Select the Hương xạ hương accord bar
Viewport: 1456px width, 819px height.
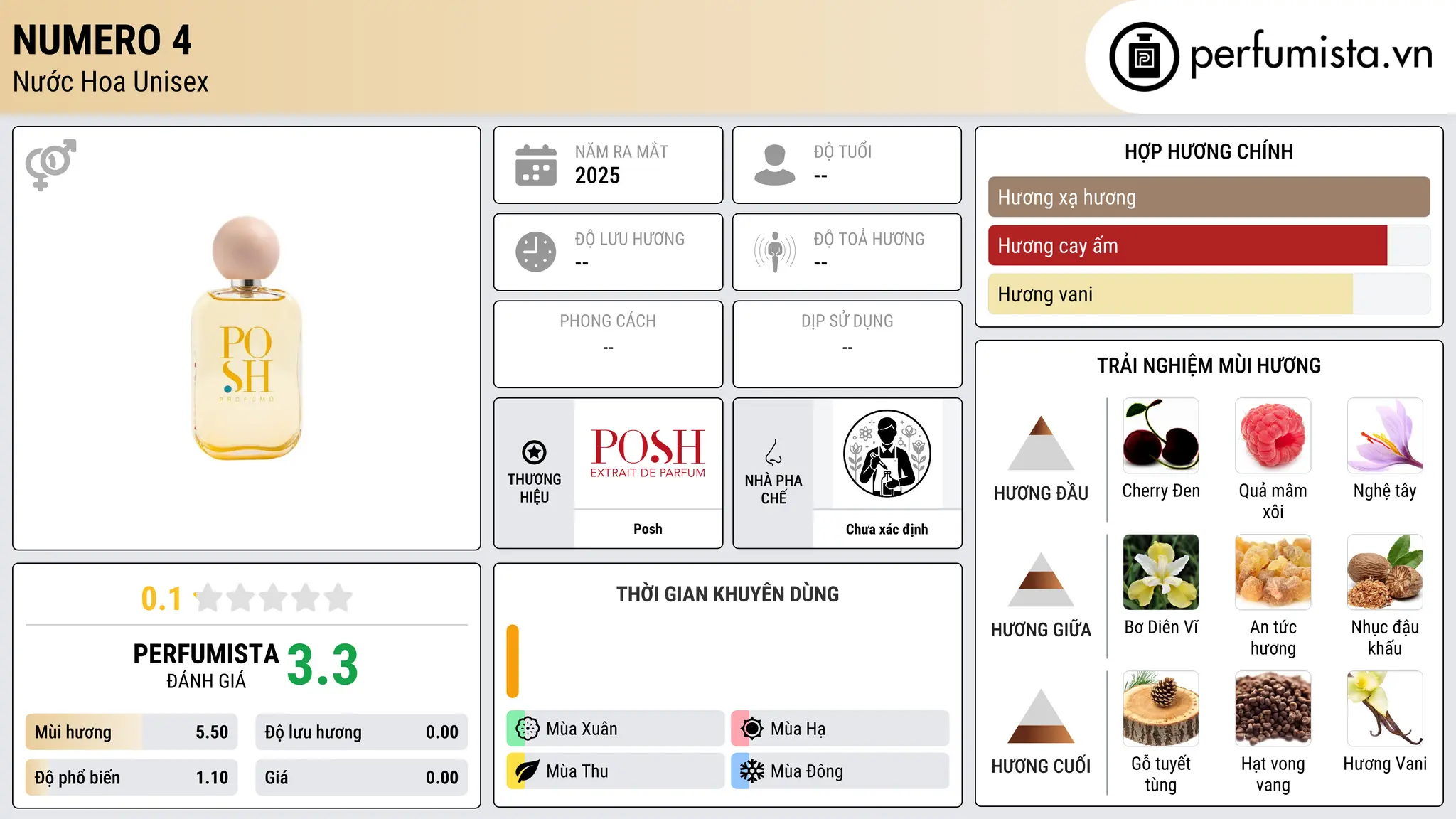pyautogui.click(x=1209, y=197)
